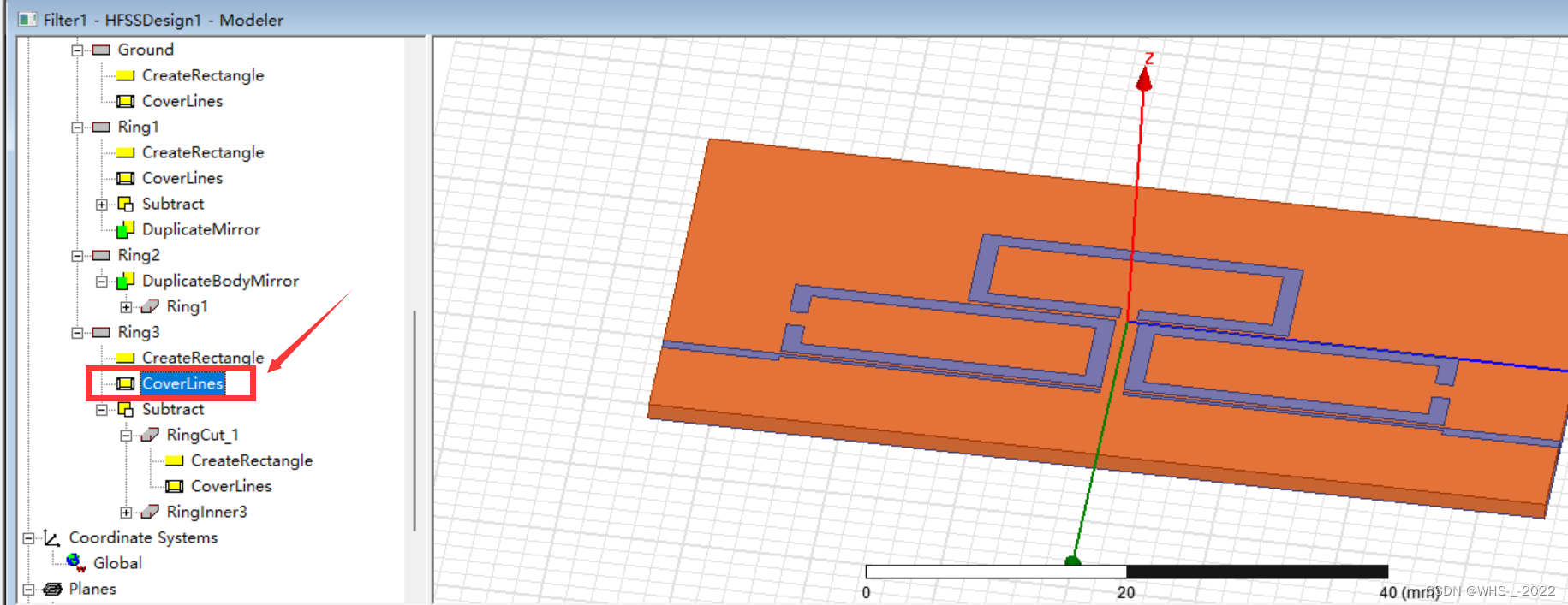Click the Ring1 icon under DuplicateBodyMirror
The width and height of the screenshot is (1568, 605).
150,306
